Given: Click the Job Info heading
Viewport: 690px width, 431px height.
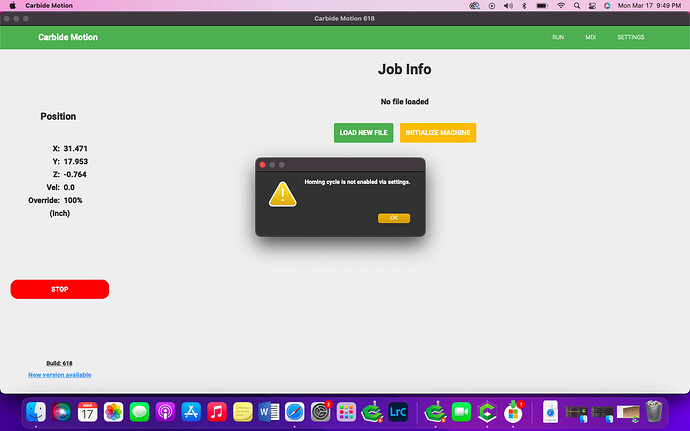Looking at the screenshot, I should [404, 69].
